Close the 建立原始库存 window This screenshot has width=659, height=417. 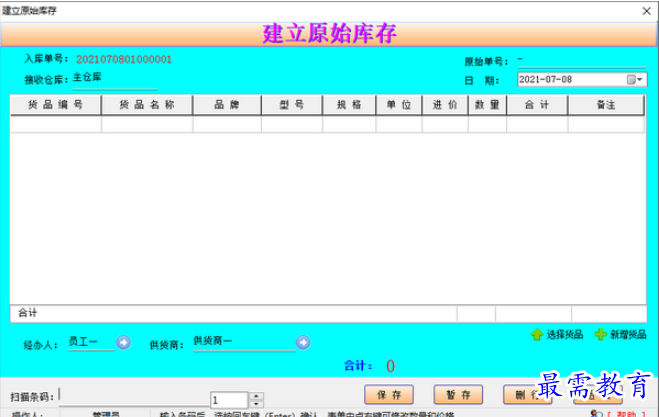click(646, 11)
